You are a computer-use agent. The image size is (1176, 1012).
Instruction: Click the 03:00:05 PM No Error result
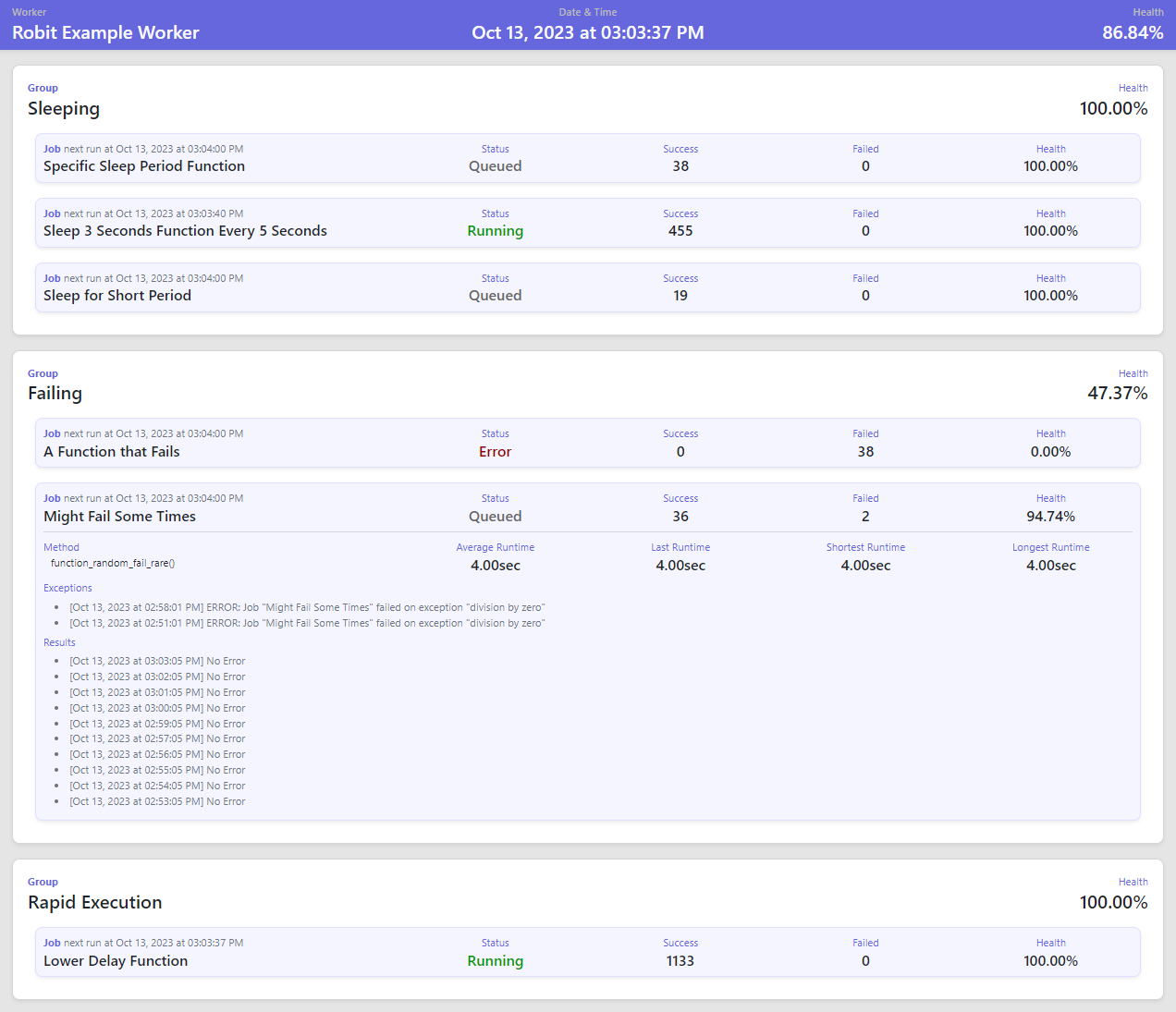[x=157, y=709]
